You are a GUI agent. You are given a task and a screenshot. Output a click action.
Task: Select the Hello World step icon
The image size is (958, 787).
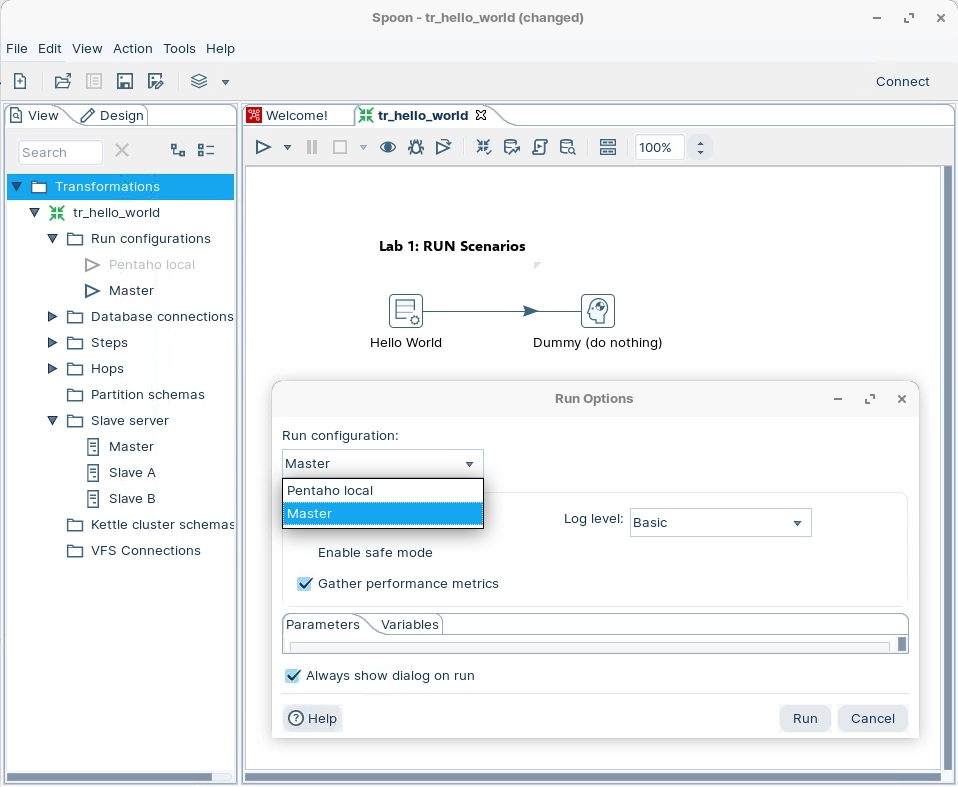(406, 311)
